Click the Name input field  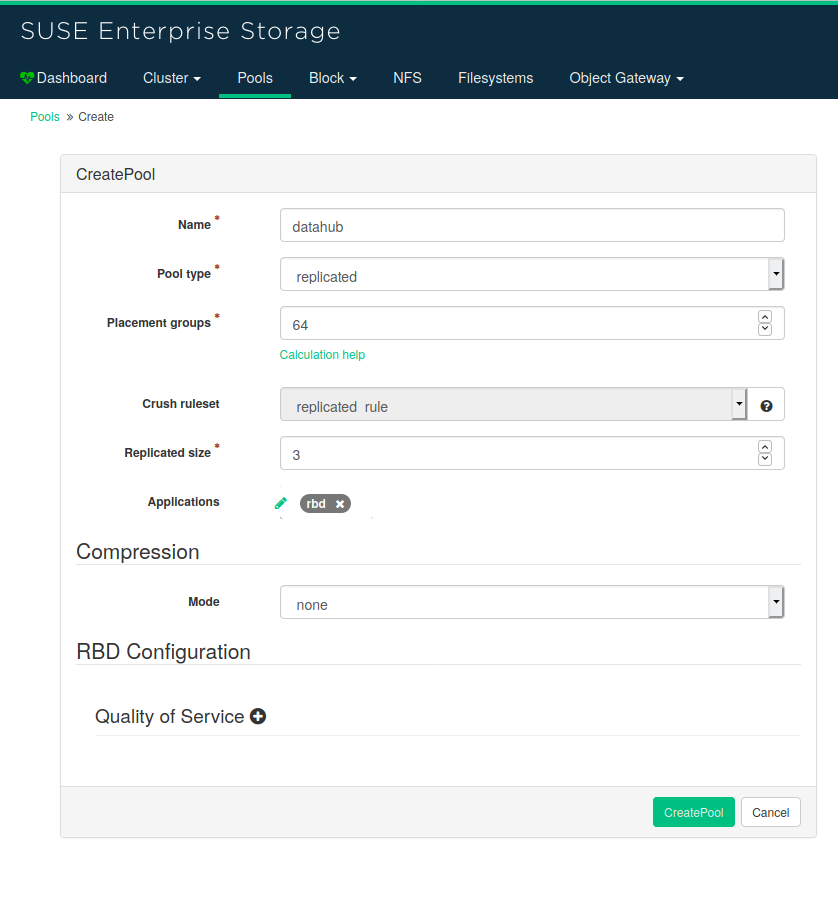tap(531, 226)
